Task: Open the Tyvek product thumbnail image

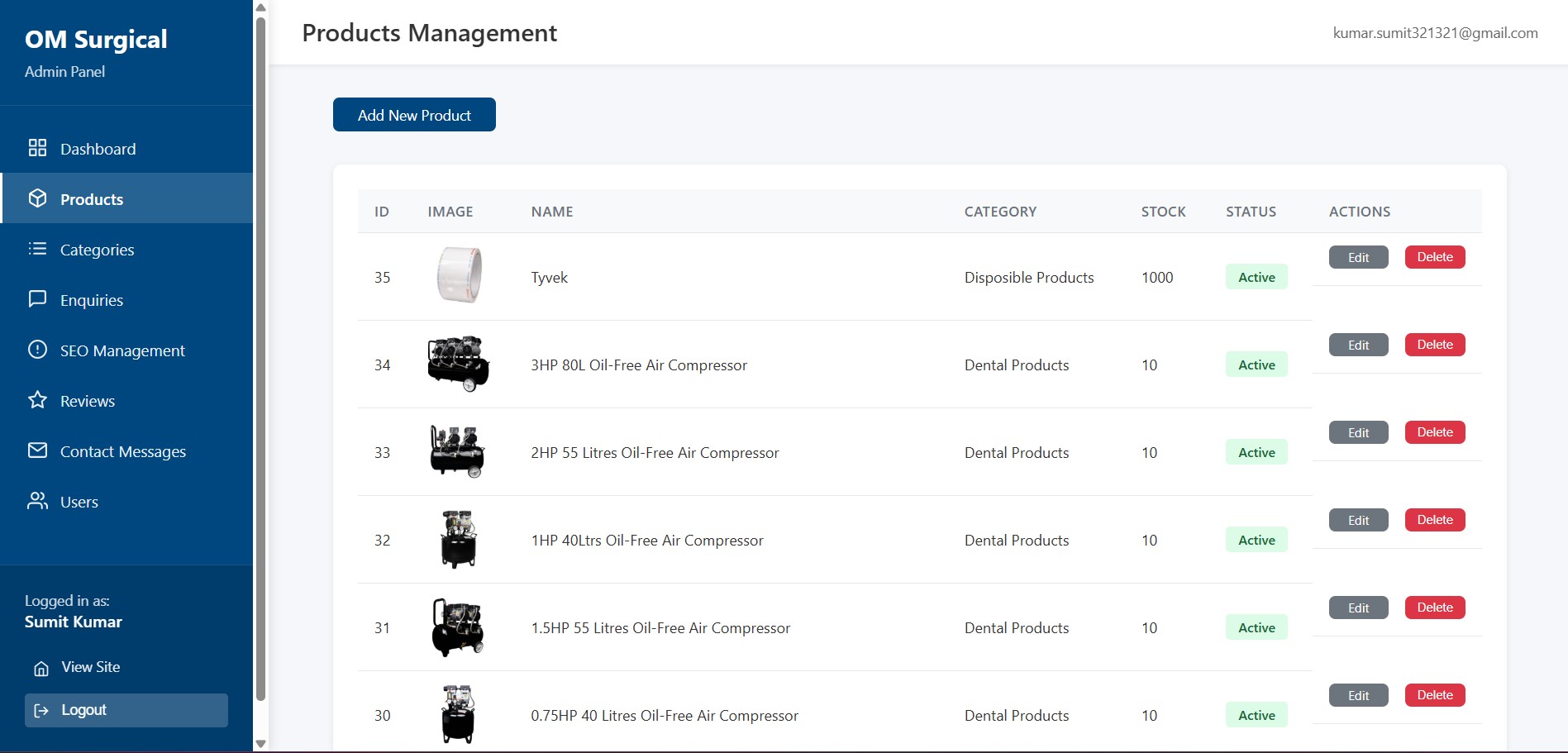Action: [458, 275]
